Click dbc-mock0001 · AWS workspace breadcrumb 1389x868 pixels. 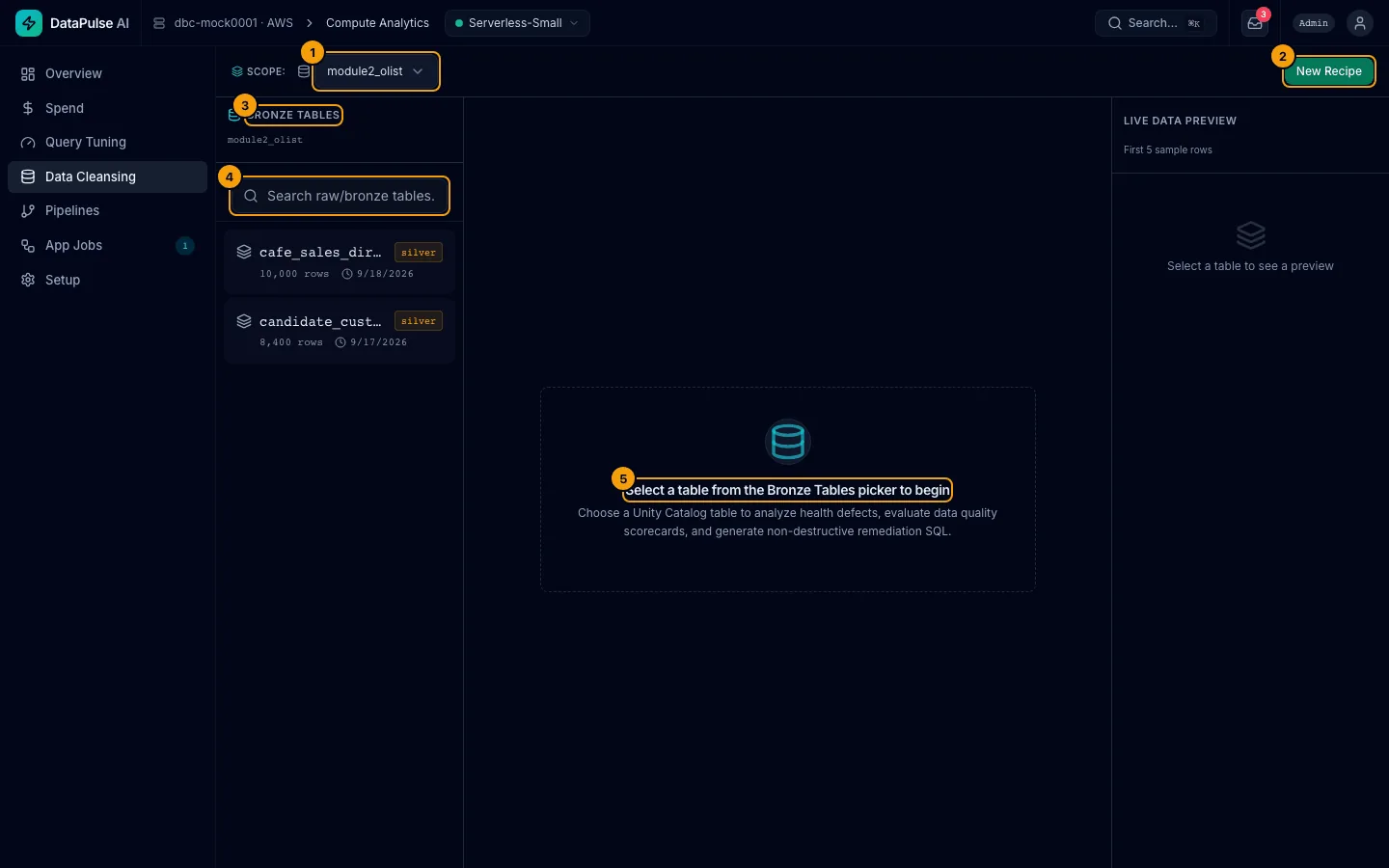(x=233, y=23)
